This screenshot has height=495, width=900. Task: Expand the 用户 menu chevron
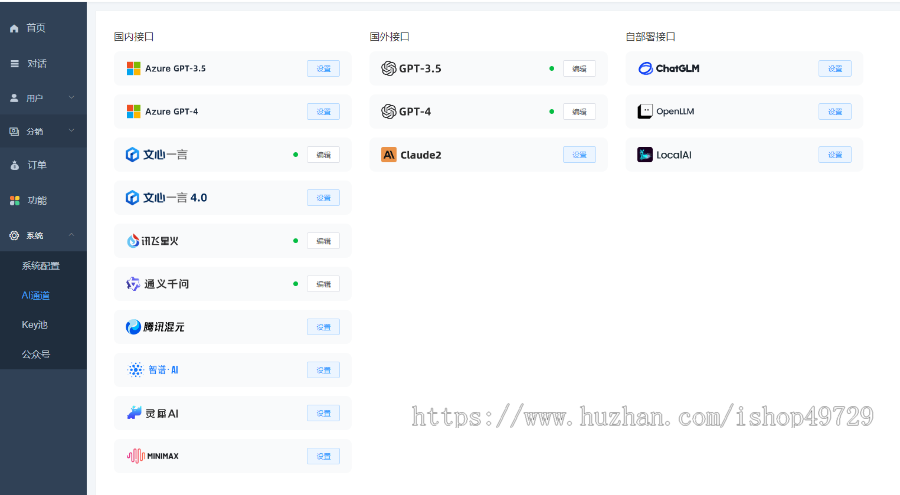pyautogui.click(x=72, y=98)
